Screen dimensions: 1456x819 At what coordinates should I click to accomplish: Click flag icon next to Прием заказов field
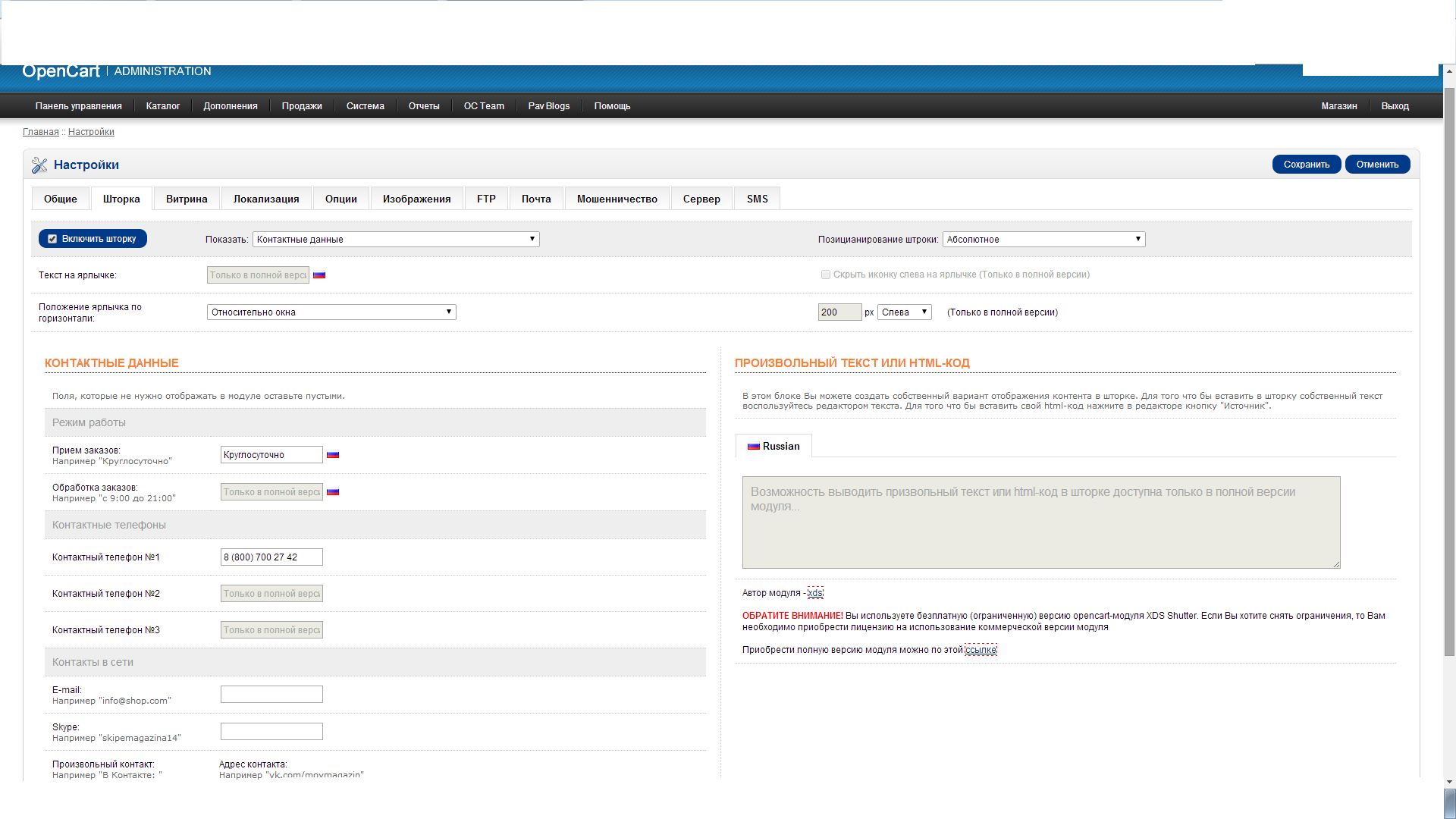[x=333, y=455]
